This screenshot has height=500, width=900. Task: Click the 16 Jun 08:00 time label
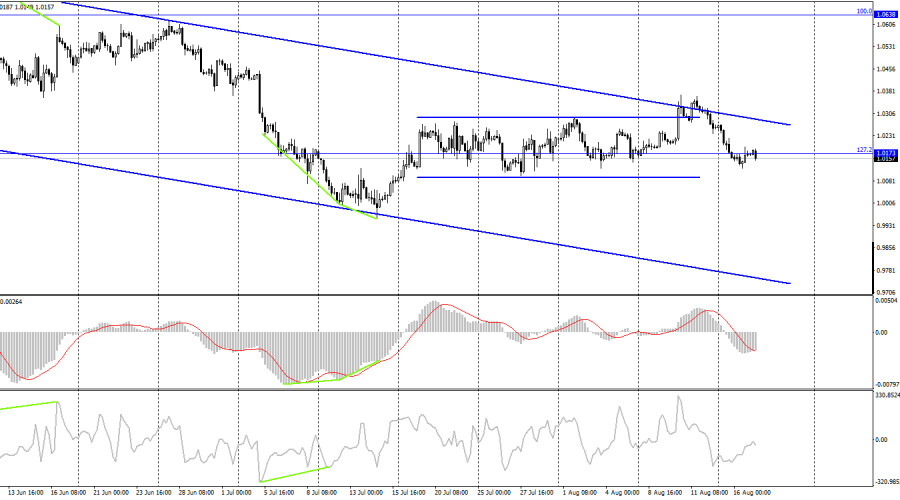tap(69, 493)
